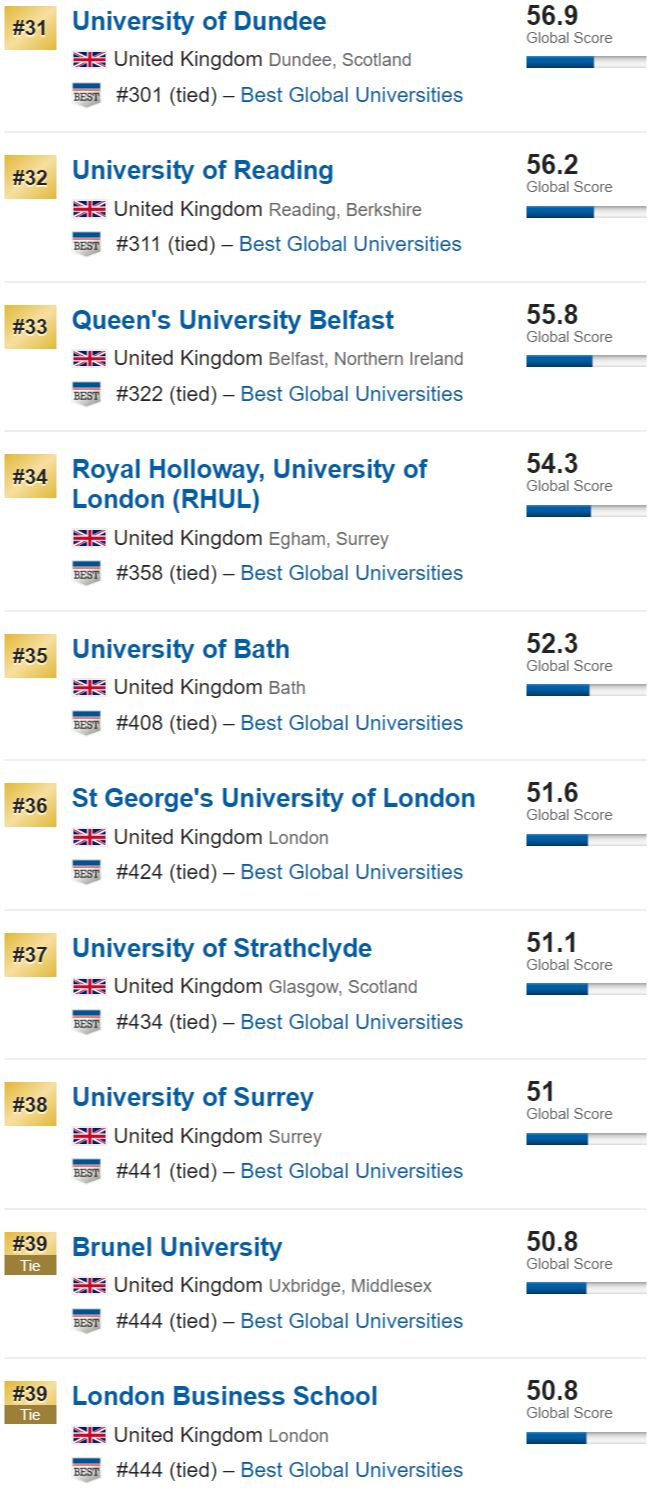Click the 56.9 global score bar for Dundee
654x1497 pixels.
(x=586, y=61)
